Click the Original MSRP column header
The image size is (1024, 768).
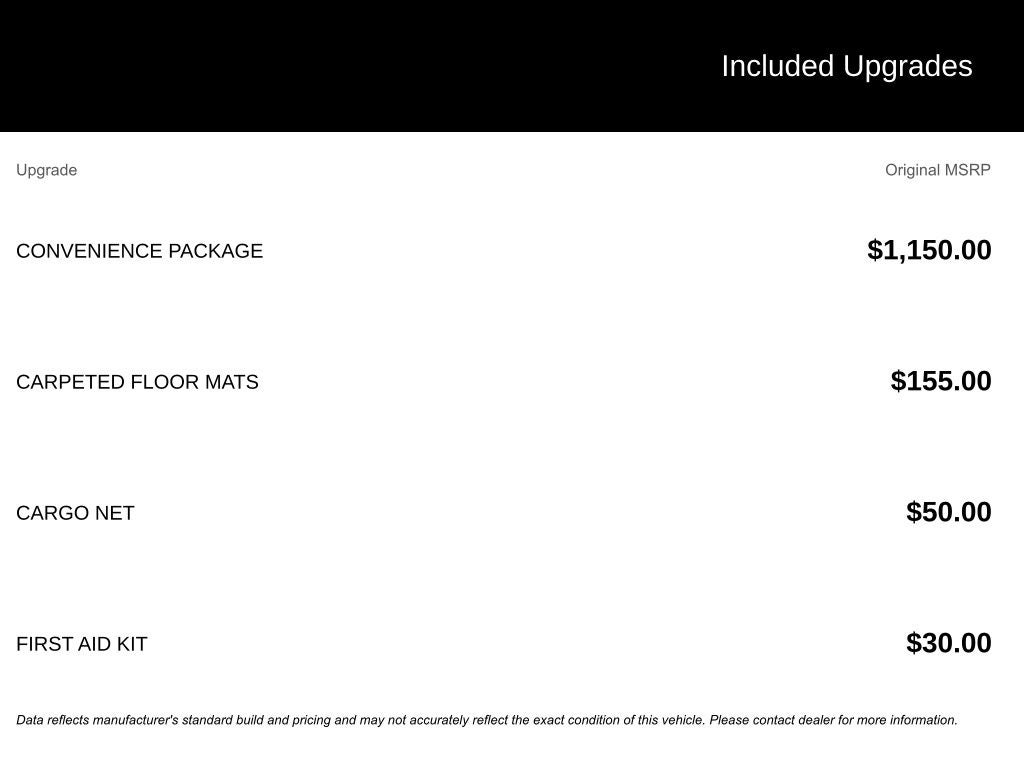[x=937, y=170]
